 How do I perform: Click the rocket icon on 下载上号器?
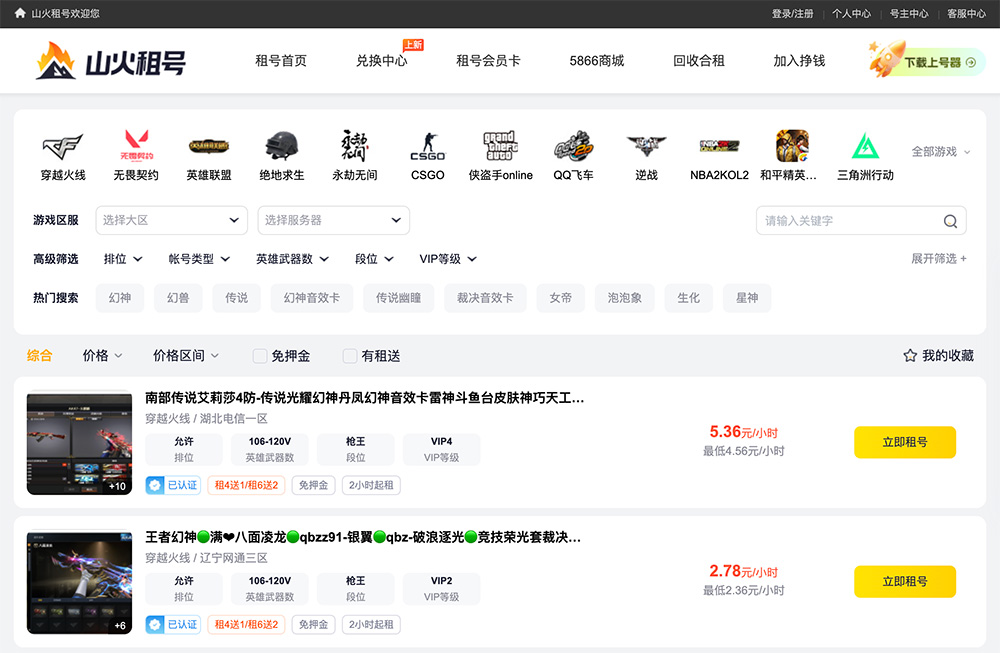886,58
